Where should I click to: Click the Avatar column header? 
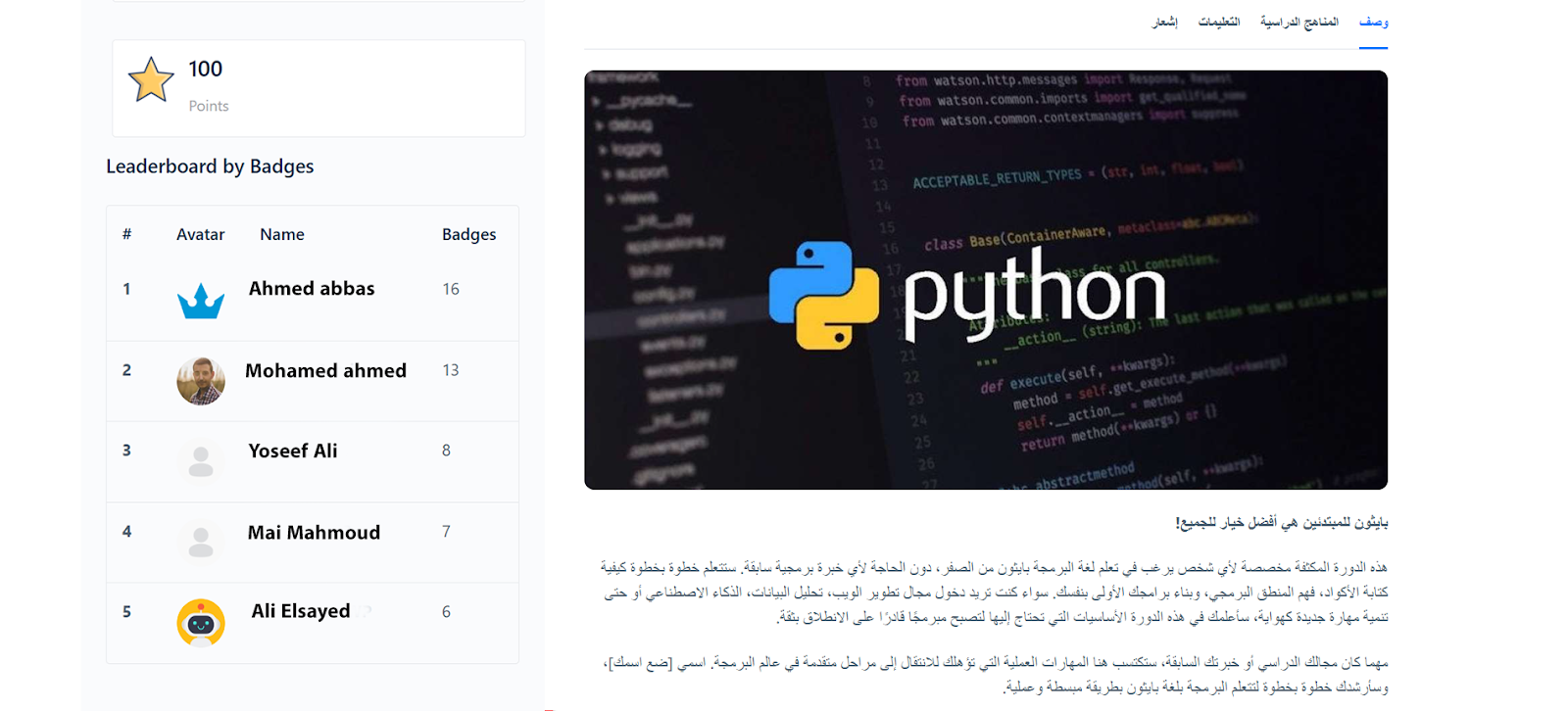click(201, 234)
